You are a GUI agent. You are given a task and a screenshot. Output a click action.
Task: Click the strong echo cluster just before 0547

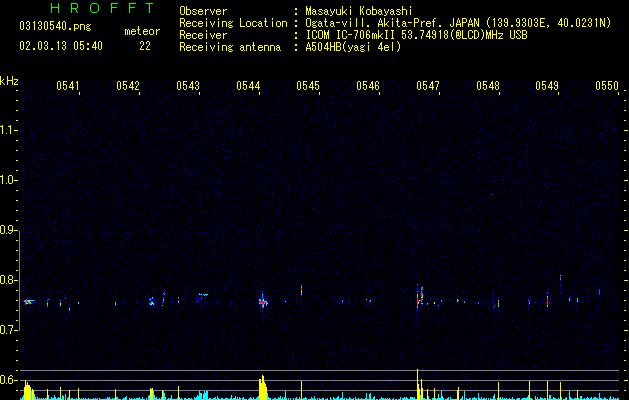point(420,297)
